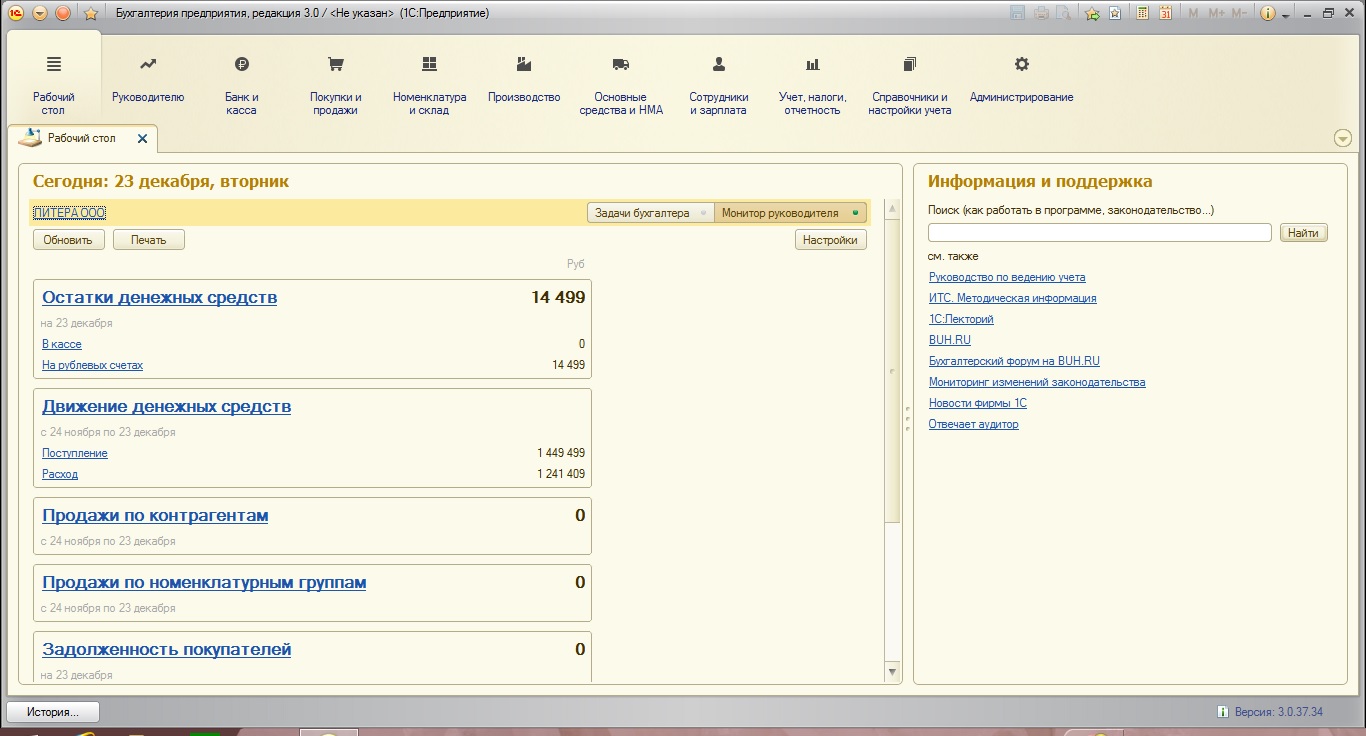Go to the Производство section
The height and width of the screenshot is (736, 1366).
pos(524,80)
